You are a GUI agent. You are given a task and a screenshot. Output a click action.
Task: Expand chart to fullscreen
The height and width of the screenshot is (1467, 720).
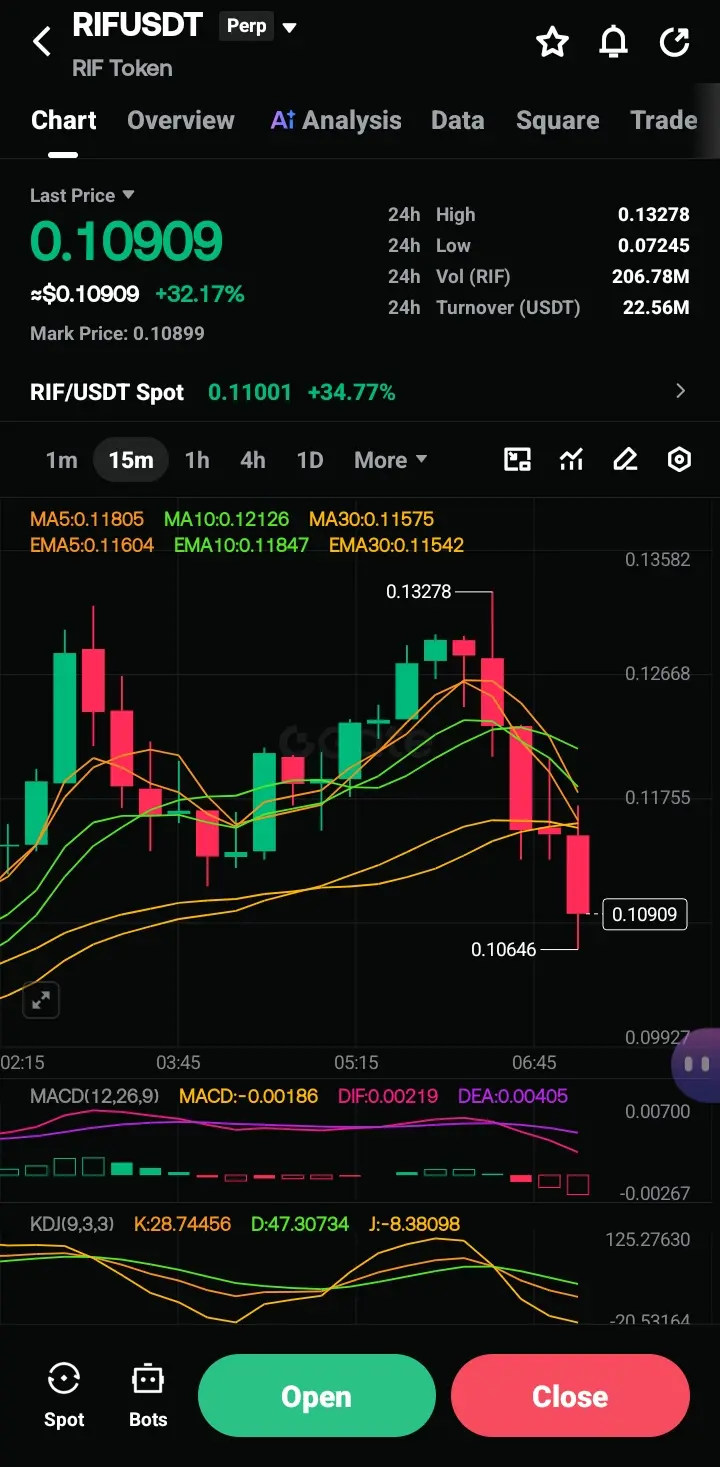click(41, 999)
